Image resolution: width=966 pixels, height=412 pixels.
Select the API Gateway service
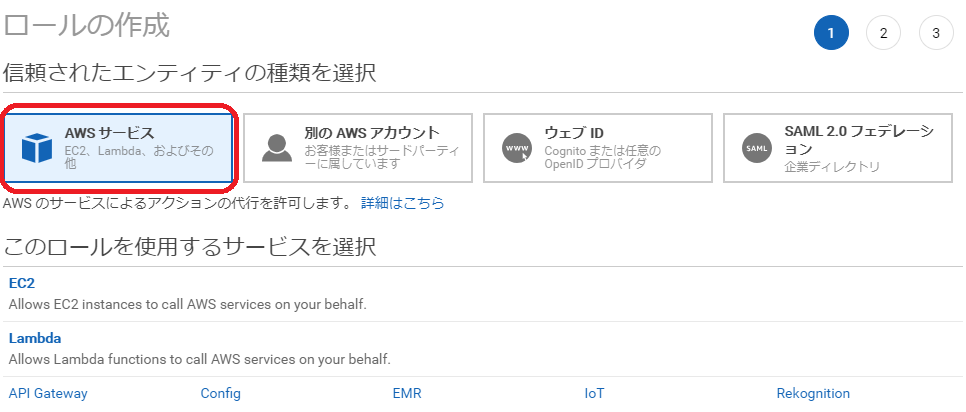click(48, 393)
